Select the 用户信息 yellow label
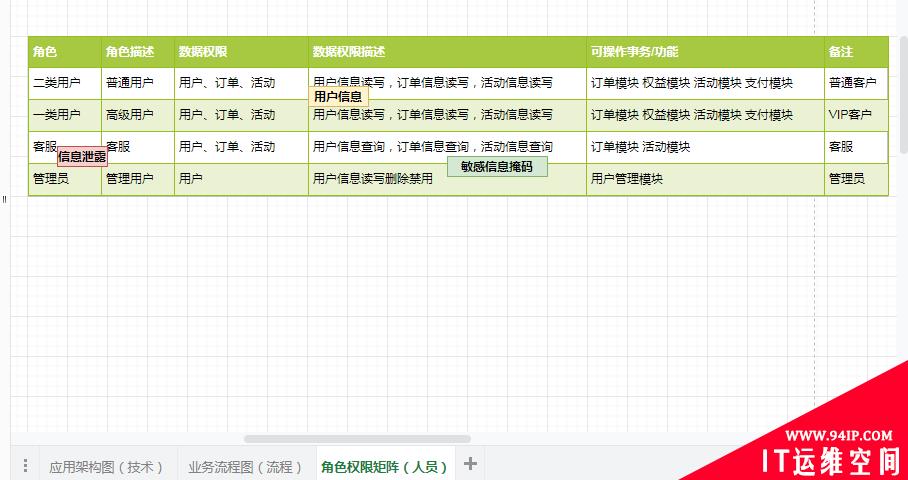Viewport: 908px width, 480px height. point(338,97)
